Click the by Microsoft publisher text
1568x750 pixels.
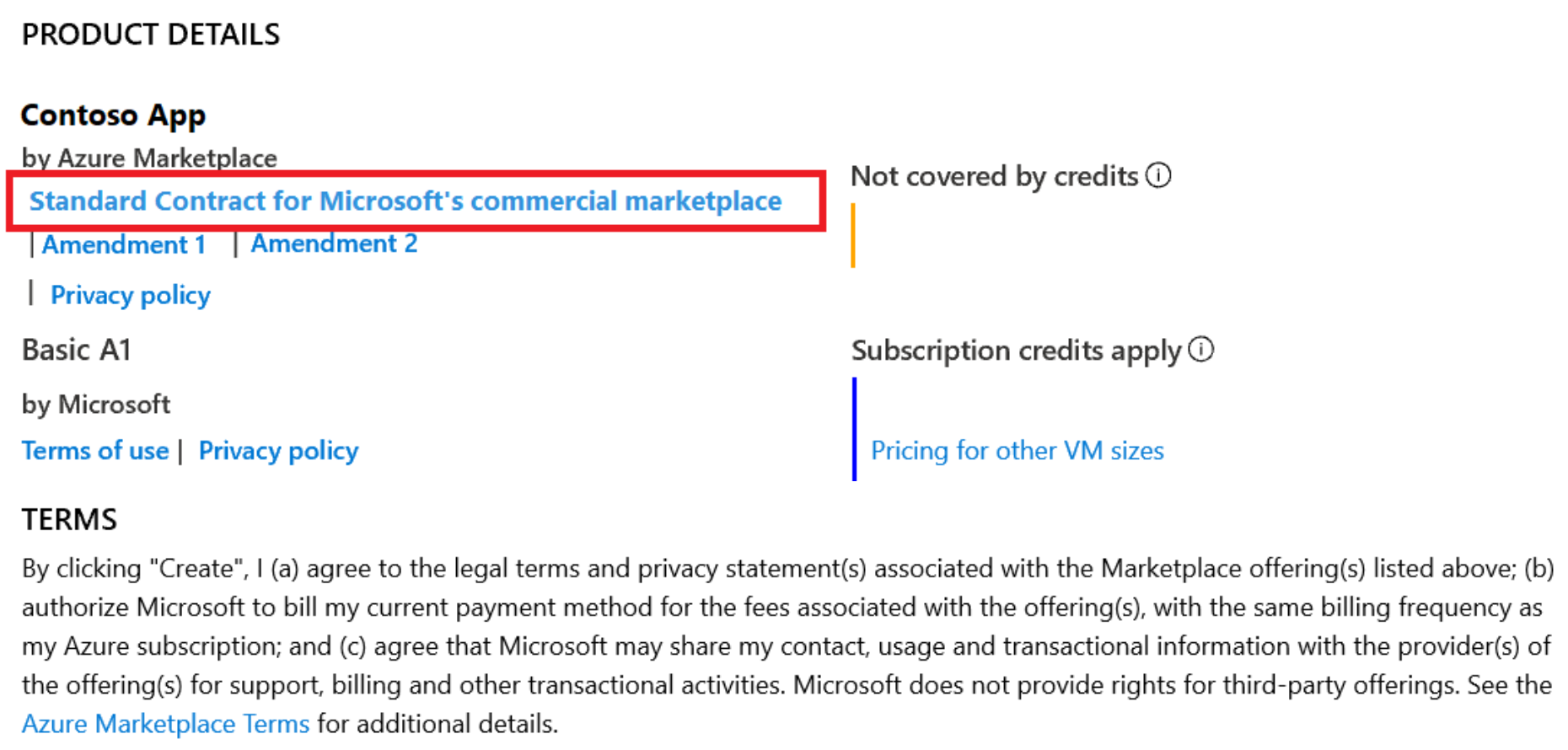tap(96, 404)
